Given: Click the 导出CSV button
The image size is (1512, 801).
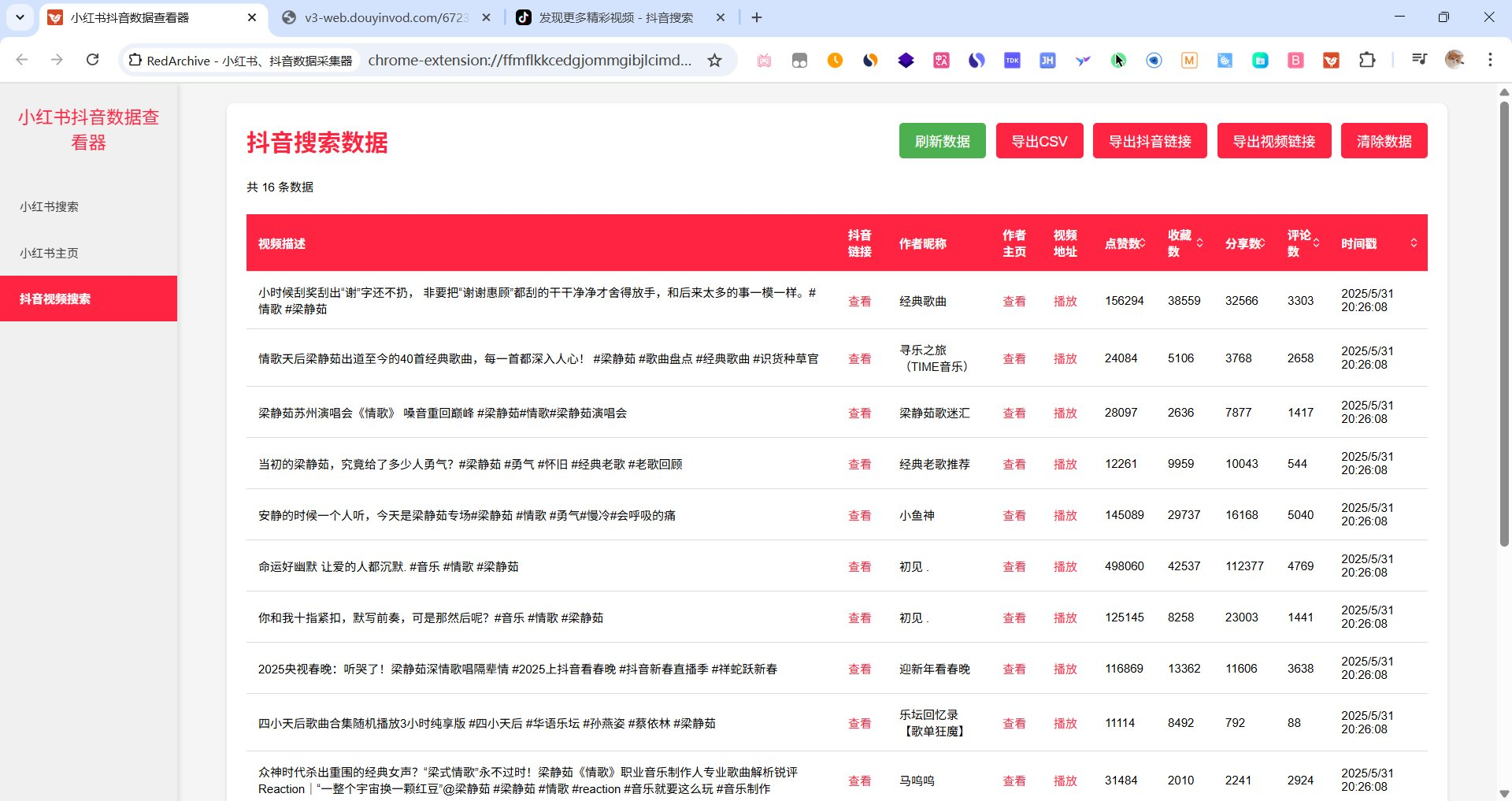Looking at the screenshot, I should [1039, 141].
